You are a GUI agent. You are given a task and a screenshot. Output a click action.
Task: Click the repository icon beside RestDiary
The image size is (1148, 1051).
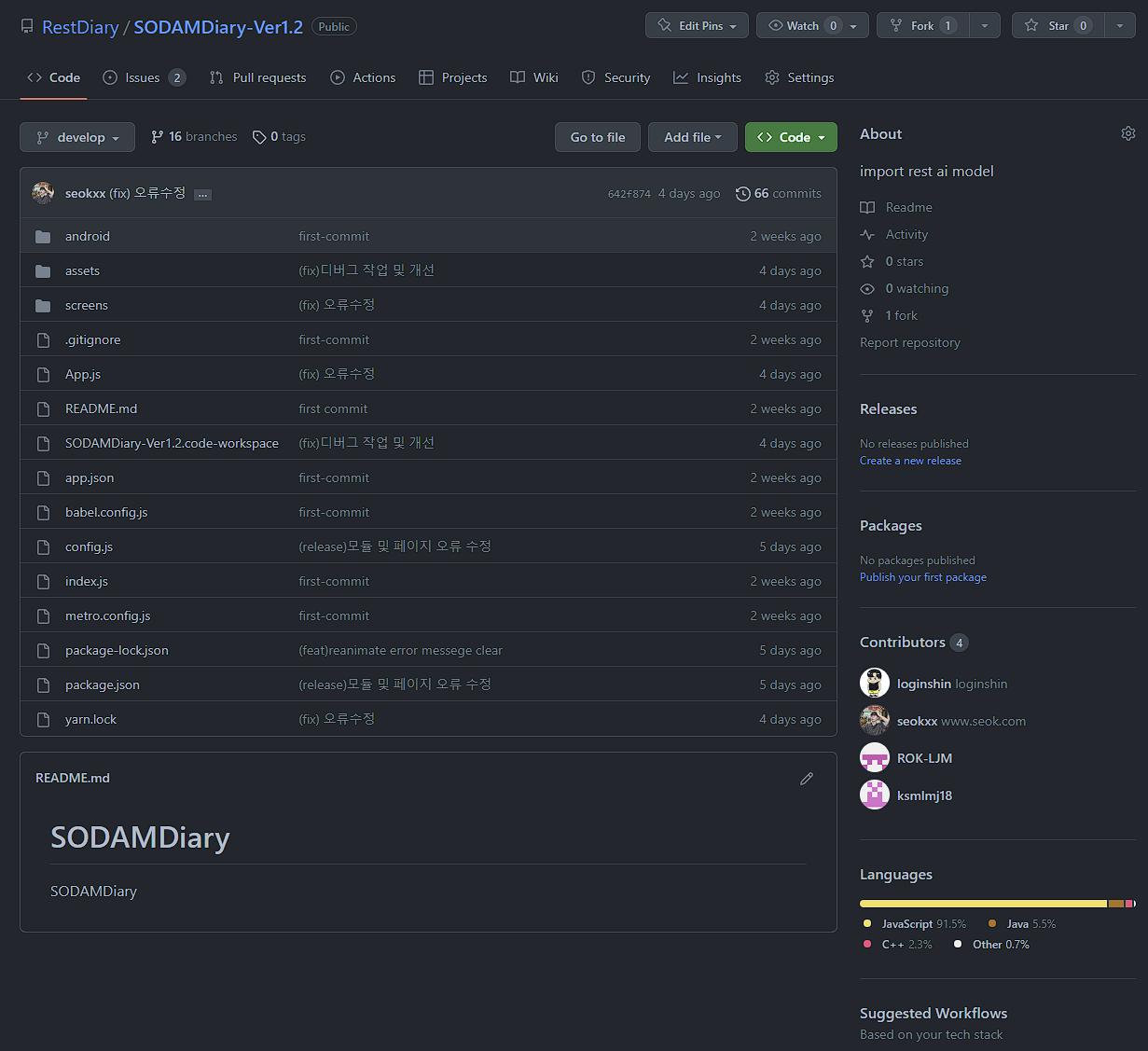27,26
